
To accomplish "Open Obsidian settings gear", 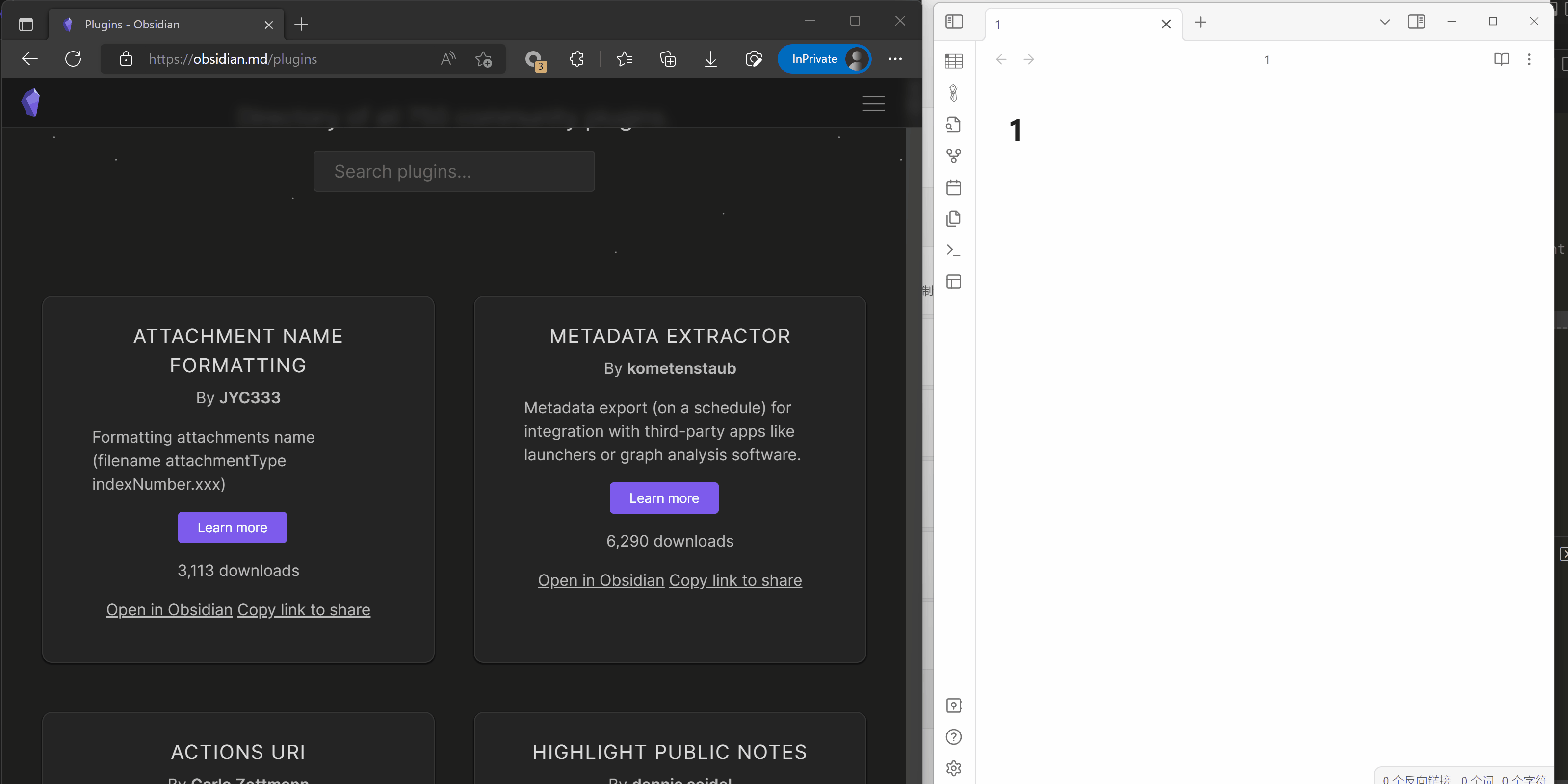I will click(x=953, y=768).
